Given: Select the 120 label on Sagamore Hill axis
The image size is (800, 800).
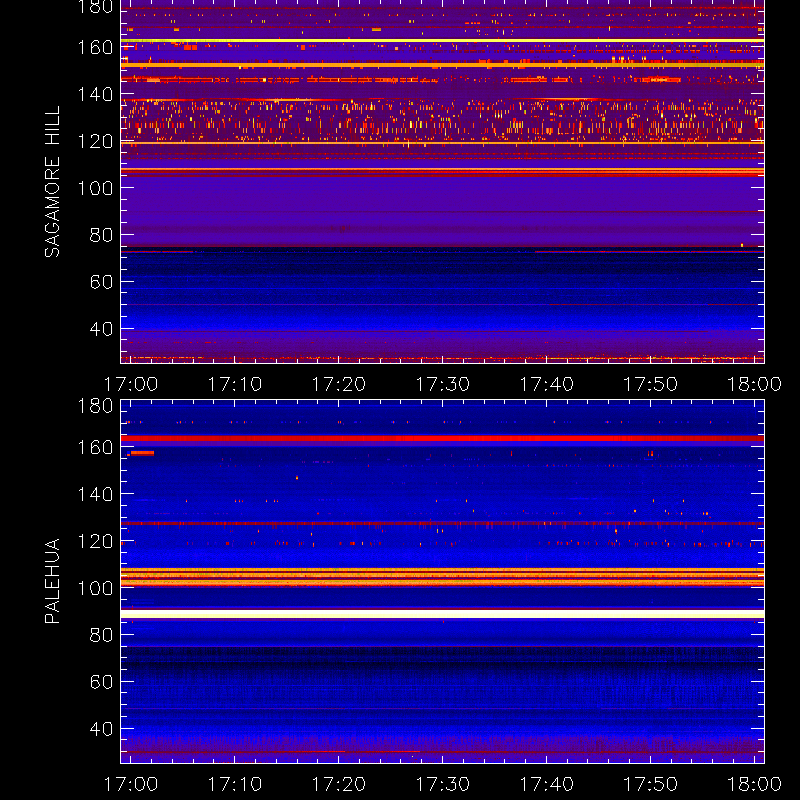Looking at the screenshot, I should (95, 141).
